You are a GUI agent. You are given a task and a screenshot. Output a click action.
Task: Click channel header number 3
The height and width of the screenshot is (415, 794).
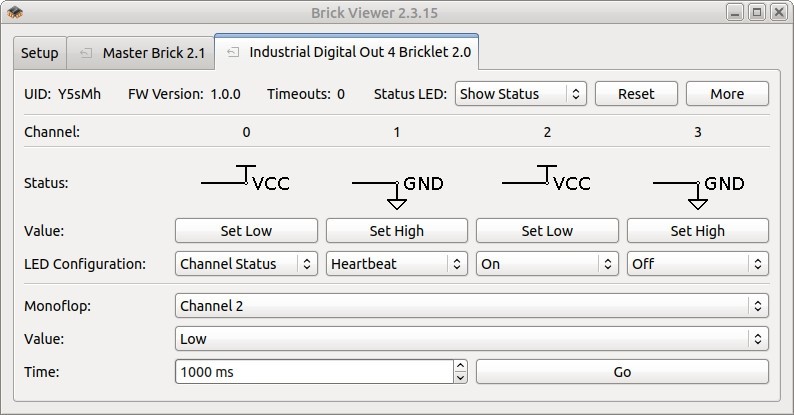(698, 132)
